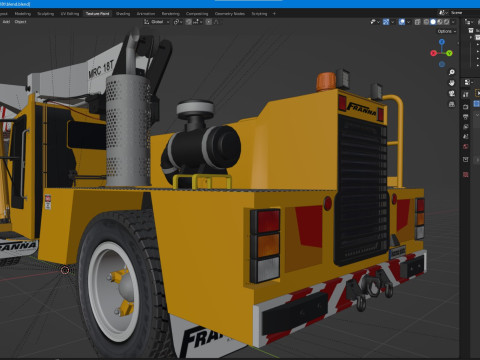
Task: Open the Output properties tab
Action: (466, 117)
